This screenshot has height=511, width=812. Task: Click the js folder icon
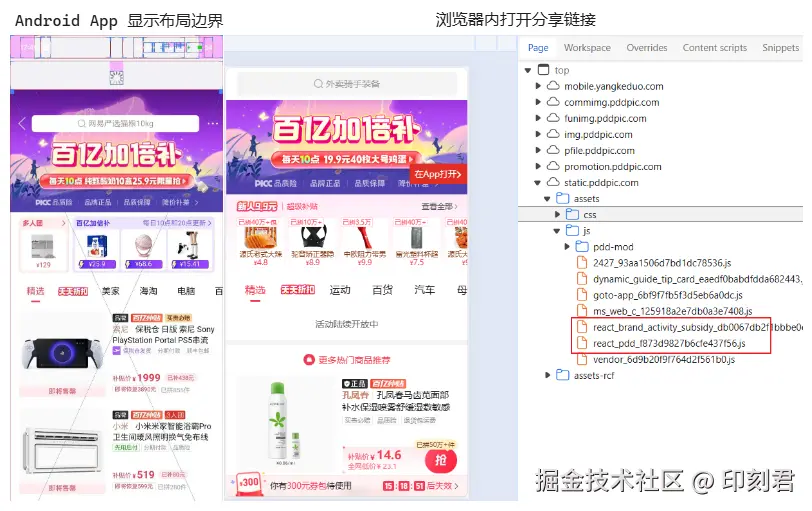pos(572,230)
